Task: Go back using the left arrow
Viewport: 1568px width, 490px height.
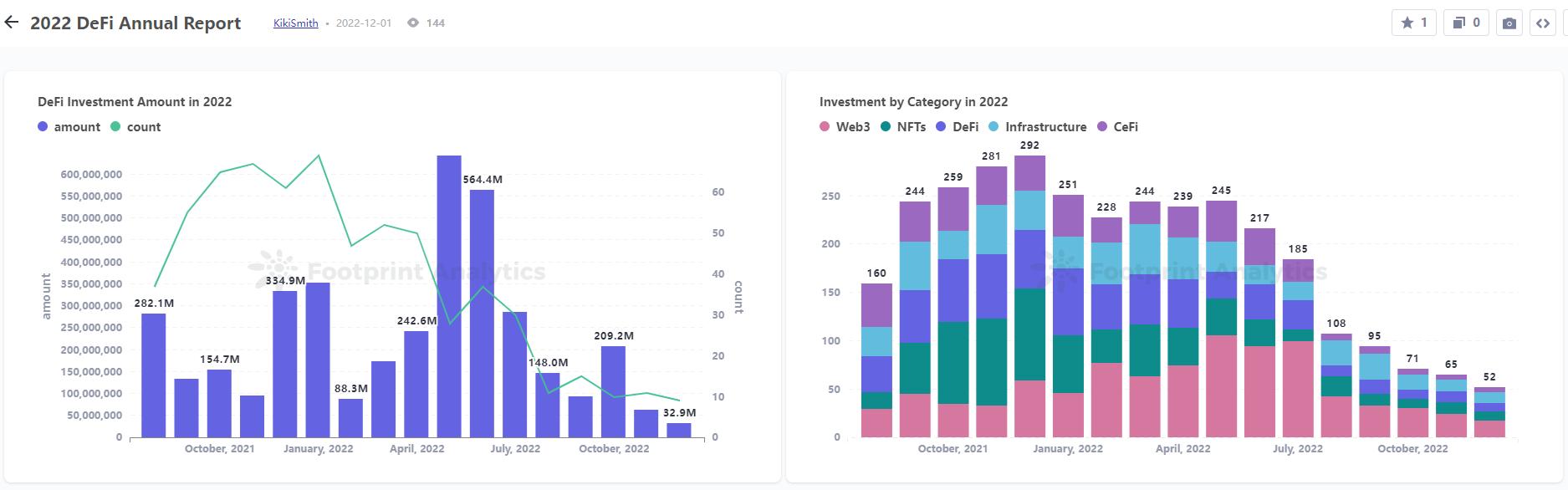Action: coord(12,23)
